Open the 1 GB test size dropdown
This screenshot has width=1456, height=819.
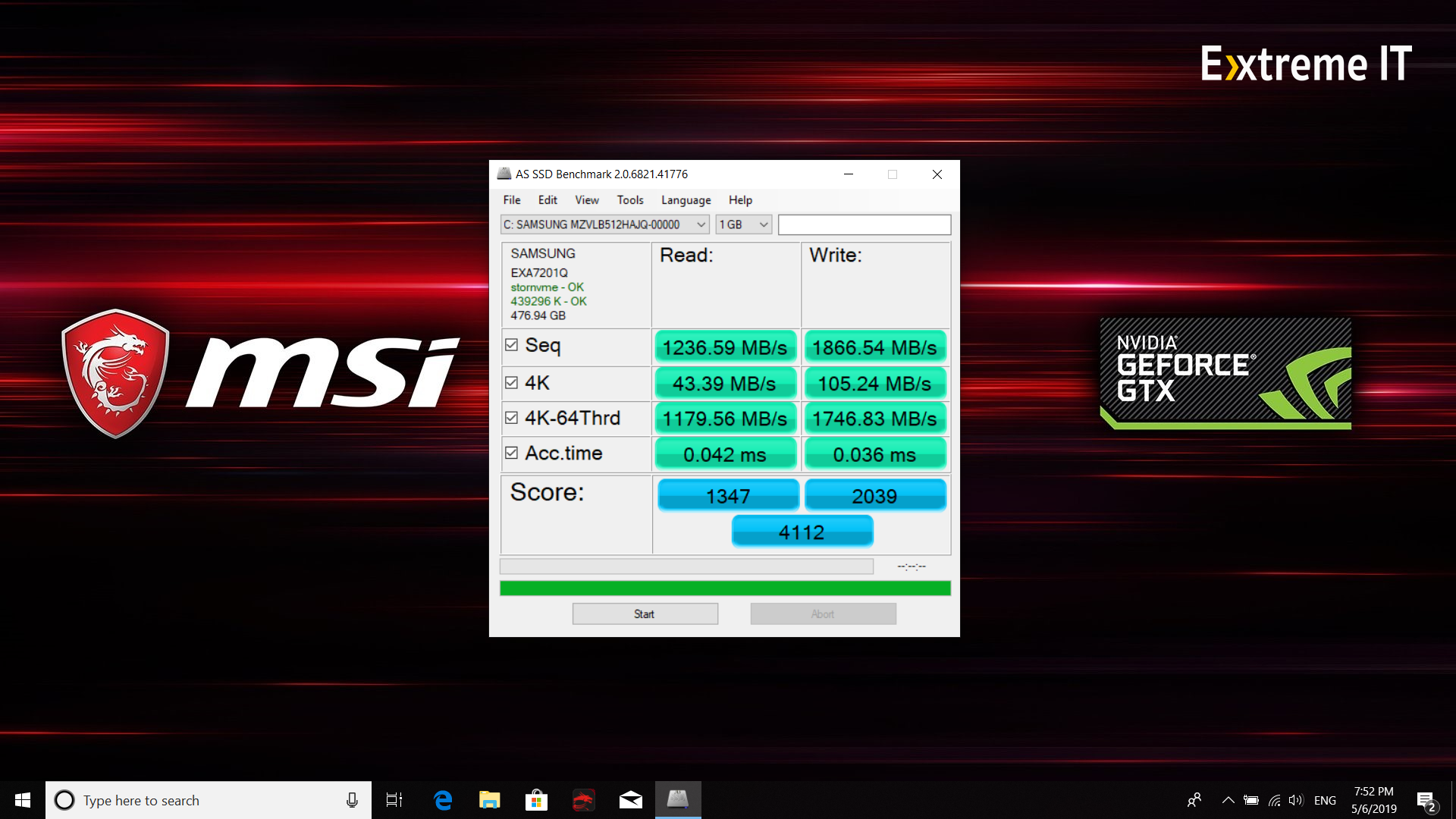(743, 224)
